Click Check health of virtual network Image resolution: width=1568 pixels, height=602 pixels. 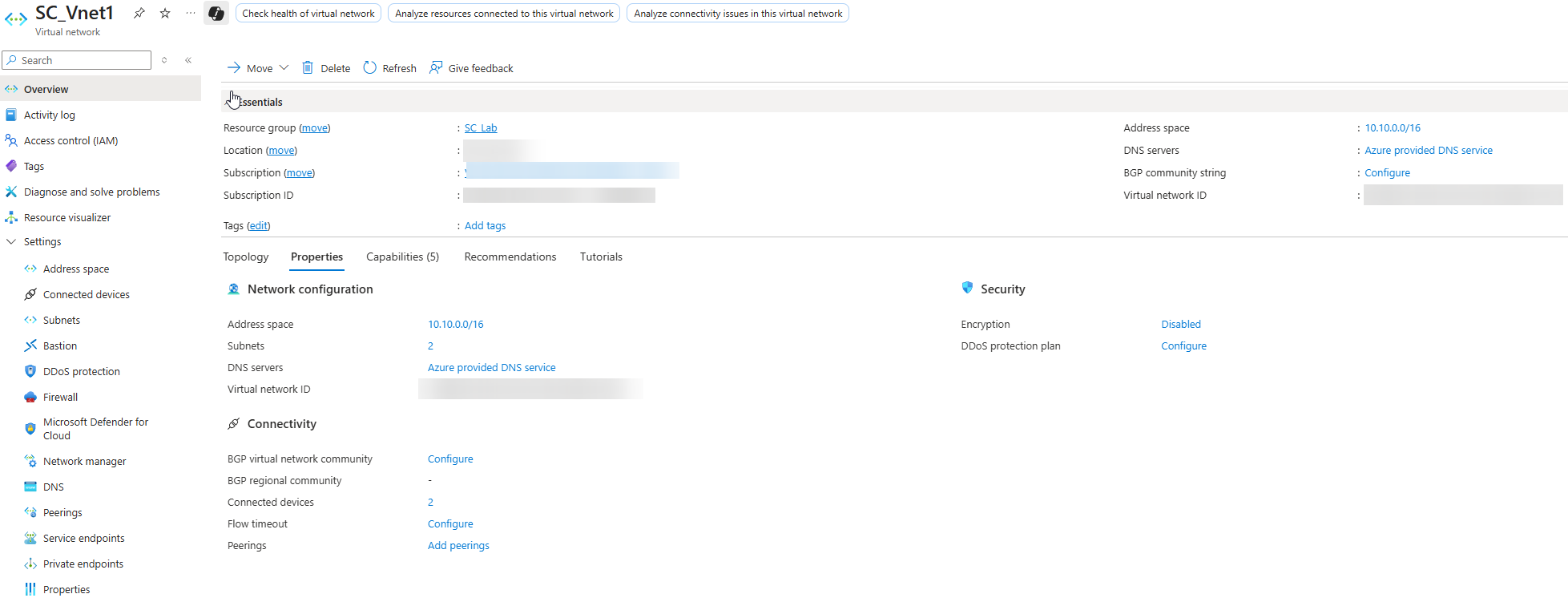coord(308,14)
